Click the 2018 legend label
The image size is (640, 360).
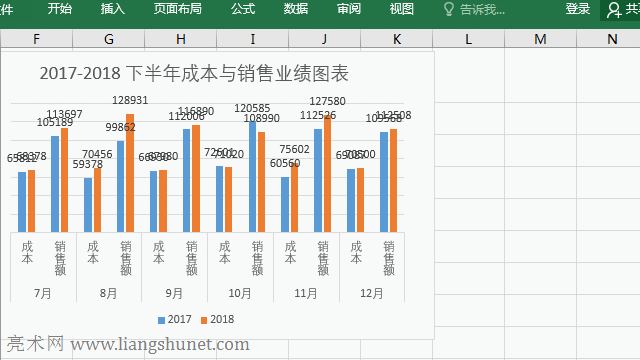coord(222,319)
